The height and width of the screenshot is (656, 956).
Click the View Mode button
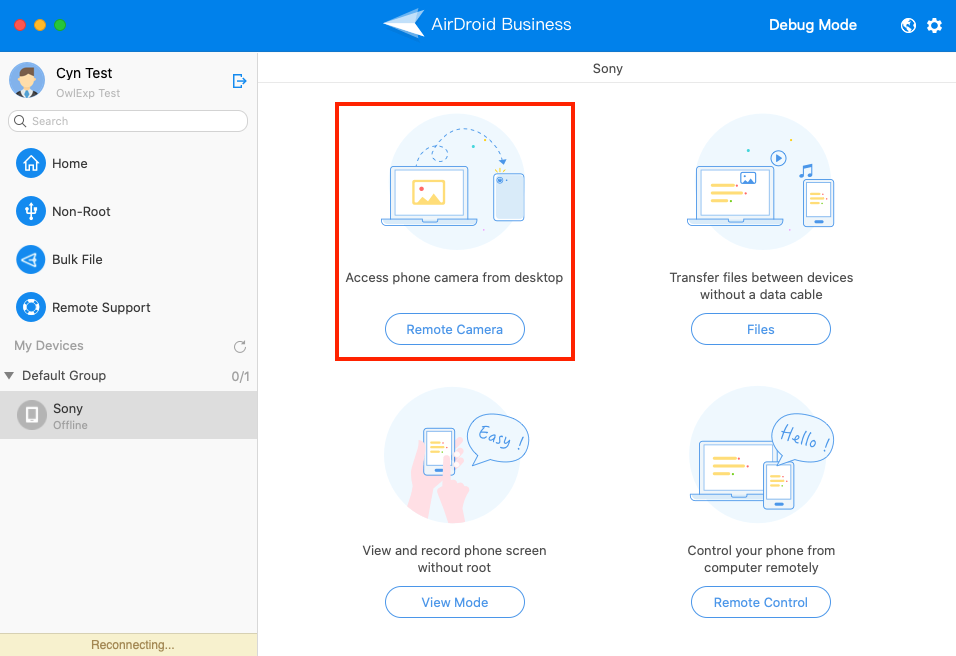click(x=454, y=602)
